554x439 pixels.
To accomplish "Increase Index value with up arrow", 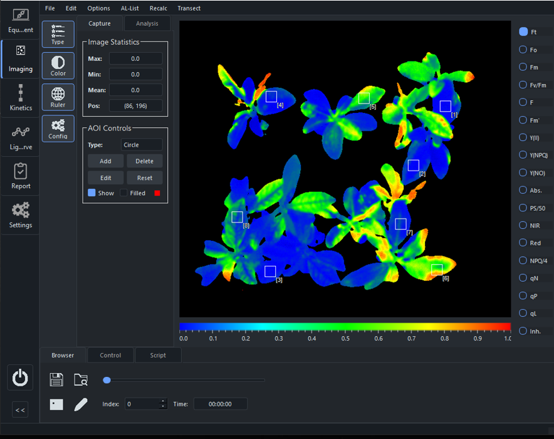I will [x=163, y=401].
